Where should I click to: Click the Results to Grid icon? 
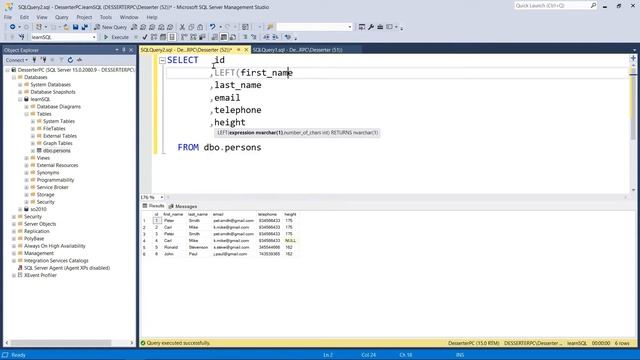224,37
